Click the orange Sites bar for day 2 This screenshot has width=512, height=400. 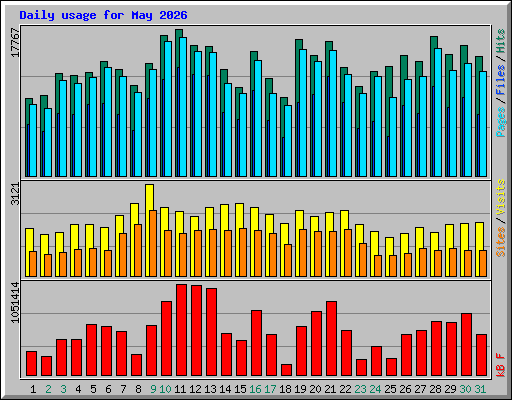coord(48,265)
